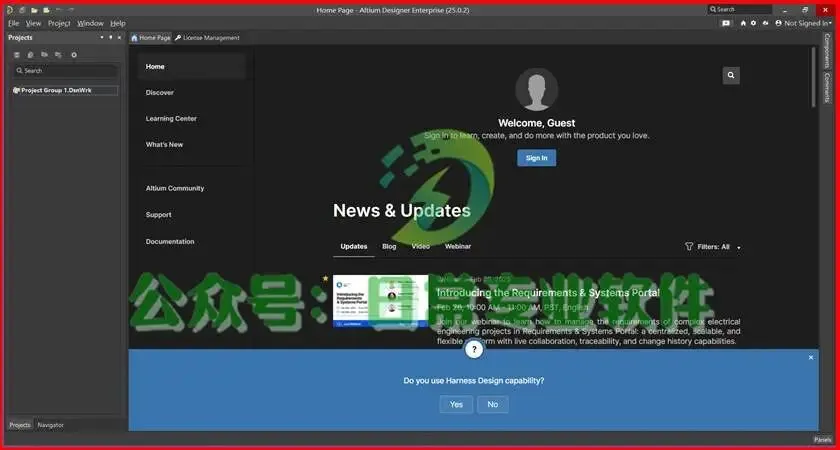The image size is (840, 450).
Task: Click the filter funnel icon
Action: pyautogui.click(x=689, y=246)
